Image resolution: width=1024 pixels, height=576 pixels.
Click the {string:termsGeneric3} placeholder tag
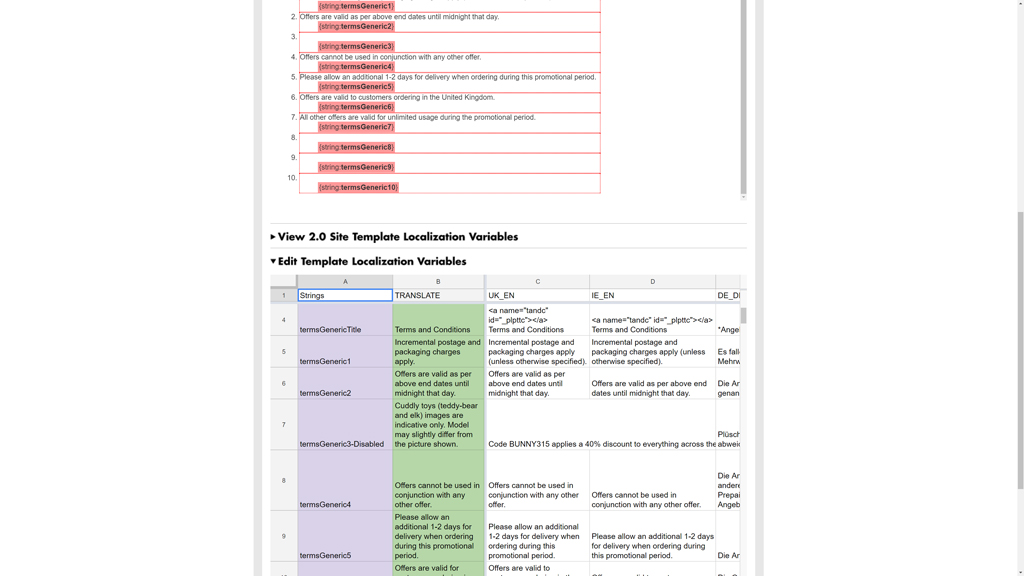coord(356,46)
